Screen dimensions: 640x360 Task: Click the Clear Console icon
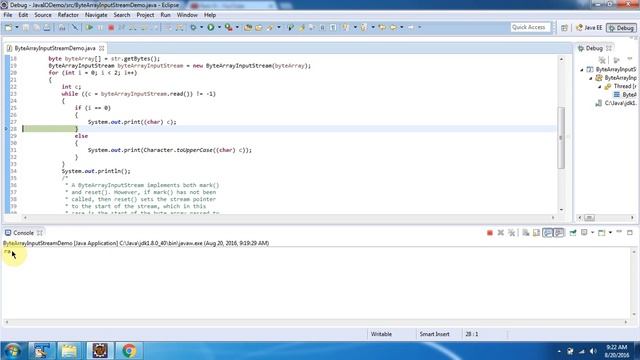pyautogui.click(x=526, y=233)
